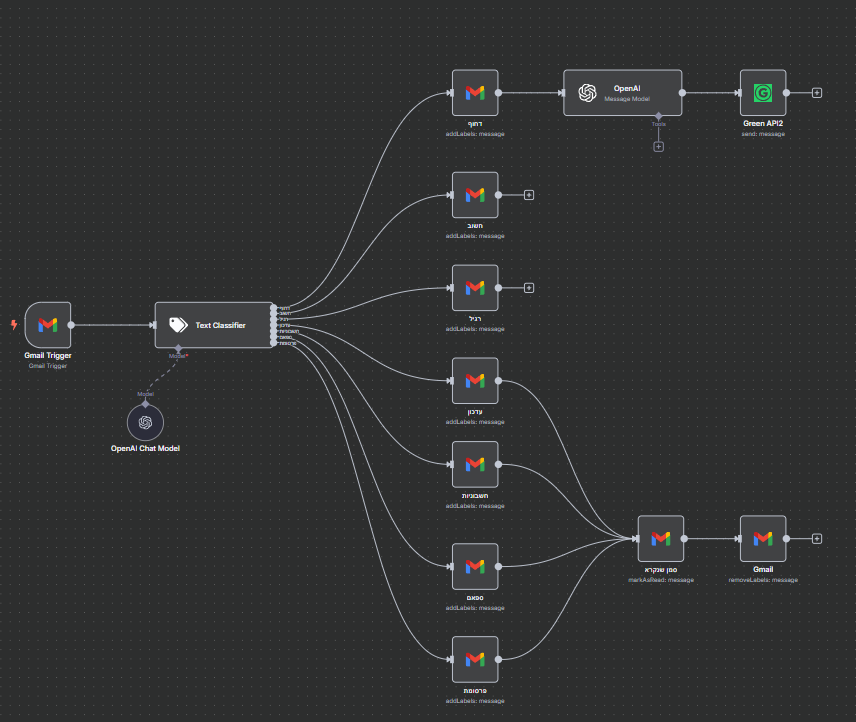The height and width of the screenshot is (722, 856).
Task: Click the סמן שנקרא node output connector
Action: point(684,539)
